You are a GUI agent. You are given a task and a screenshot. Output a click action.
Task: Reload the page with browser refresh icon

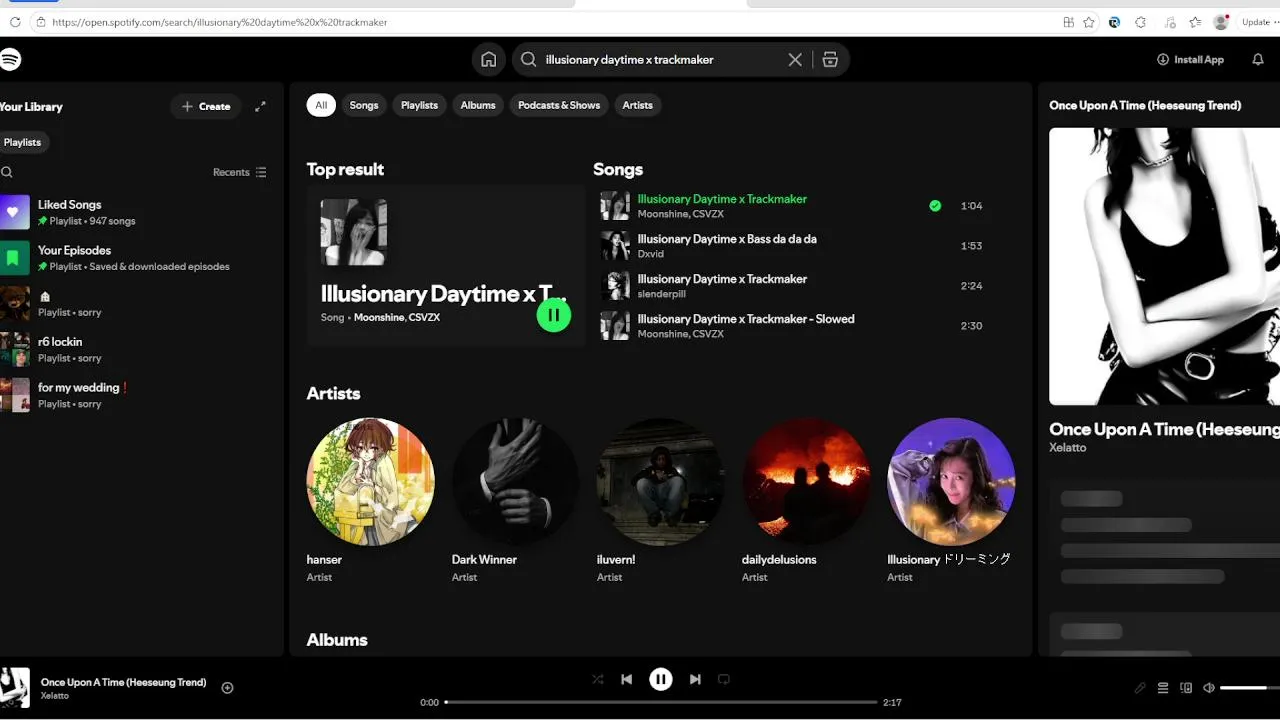pos(15,22)
